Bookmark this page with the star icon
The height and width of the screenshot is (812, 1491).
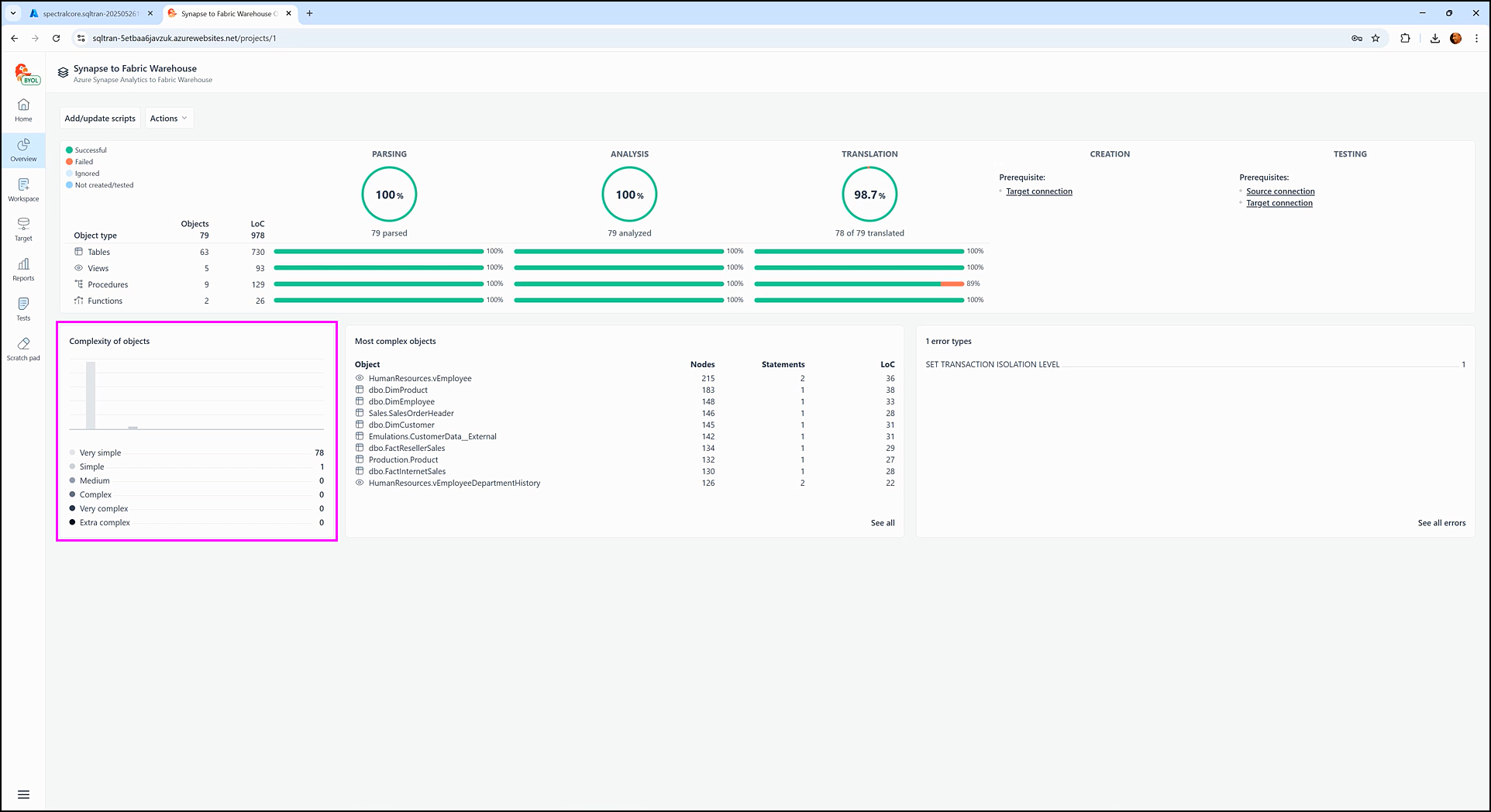point(1376,38)
